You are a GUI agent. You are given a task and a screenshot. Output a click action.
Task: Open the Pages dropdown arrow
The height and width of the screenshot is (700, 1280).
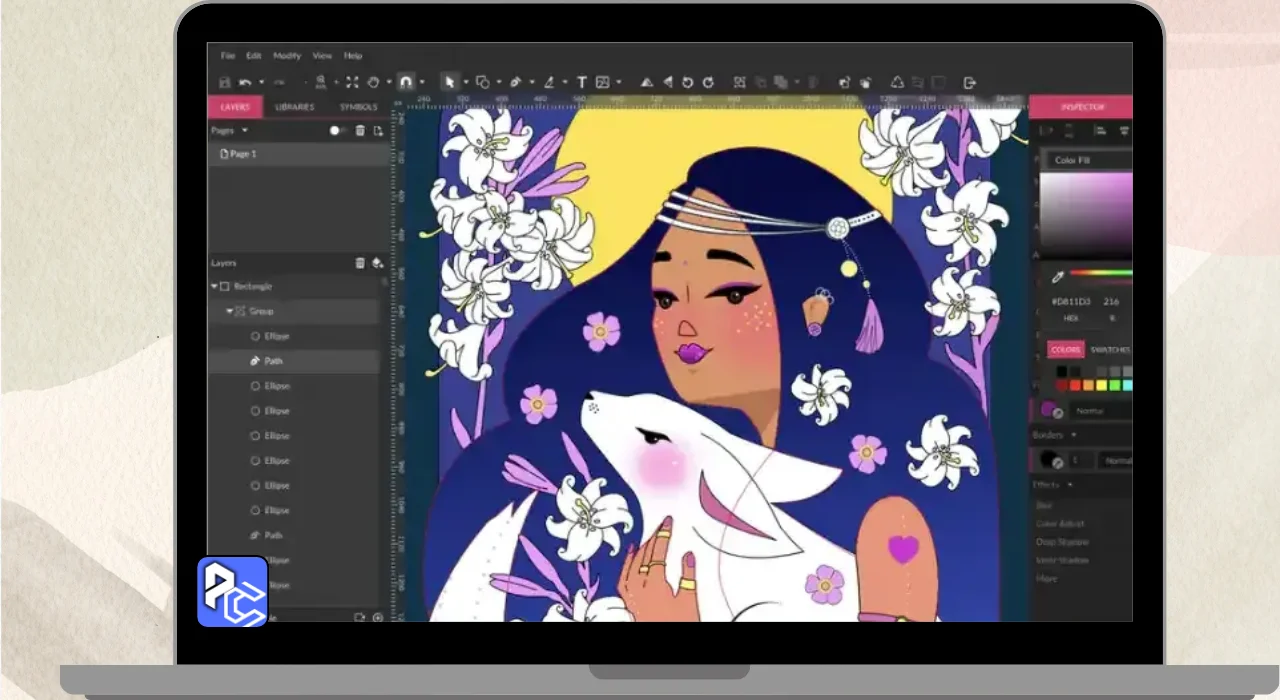click(244, 131)
